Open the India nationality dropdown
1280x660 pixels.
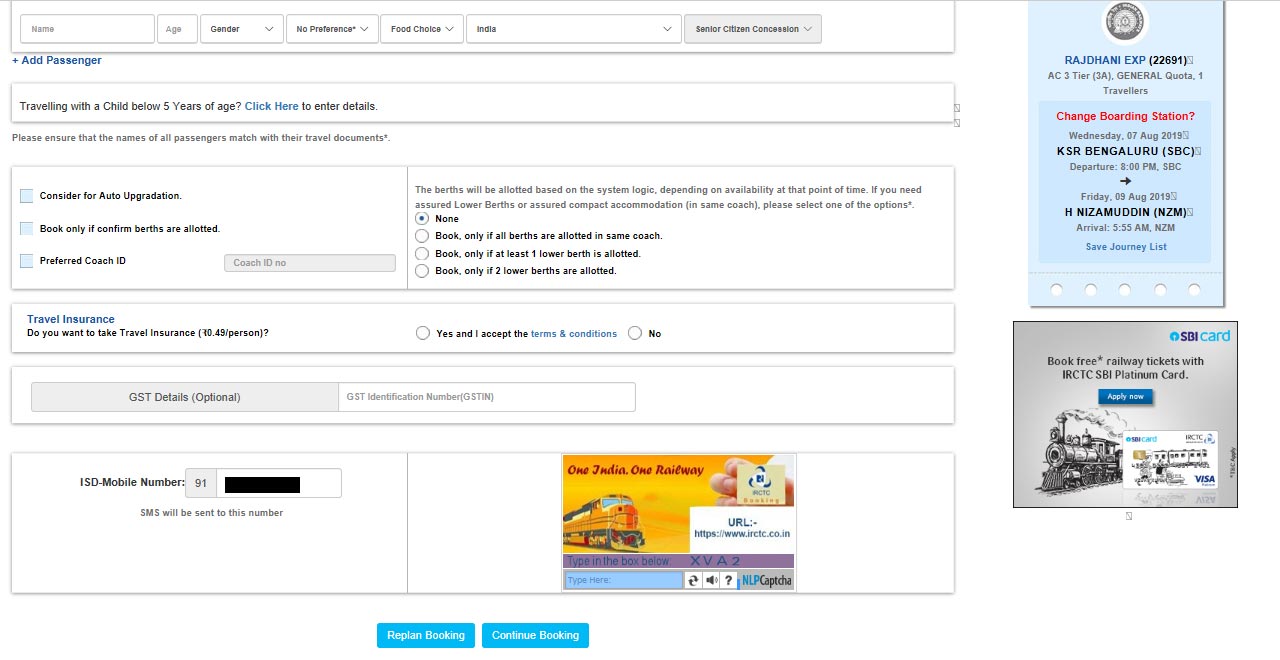[x=574, y=29]
